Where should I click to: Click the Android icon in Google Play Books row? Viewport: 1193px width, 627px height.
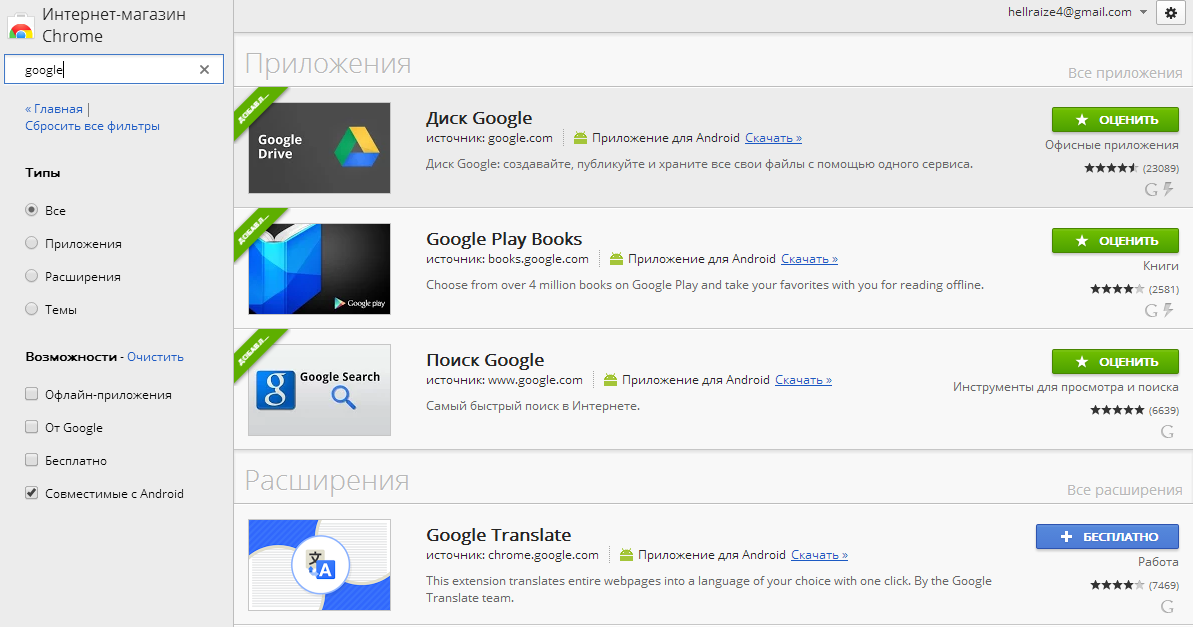(616, 259)
